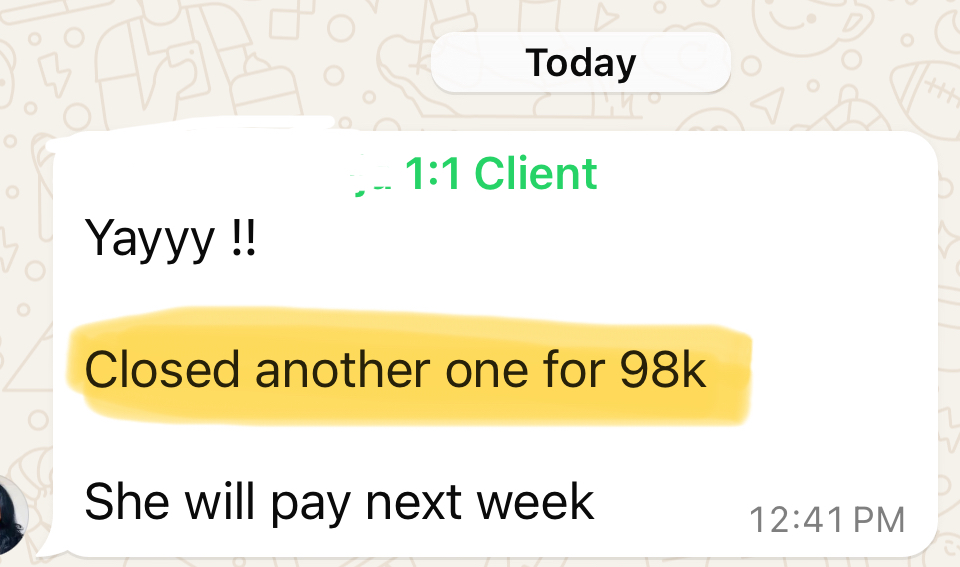The width and height of the screenshot is (960, 567).
Task: Click the word Closed in highlighted line
Action: coord(162,369)
